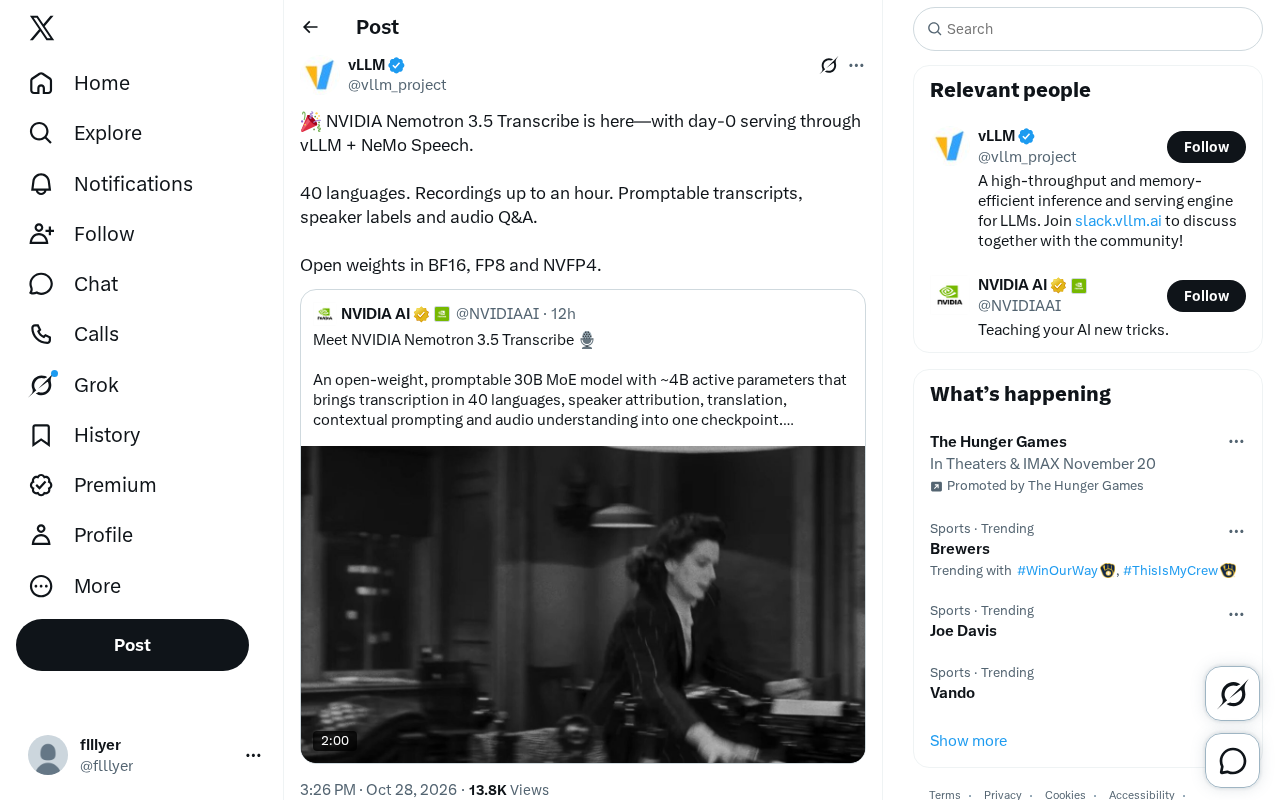This screenshot has height=800, width=1280.
Task: Open the Grok icon in post header
Action: tap(829, 65)
